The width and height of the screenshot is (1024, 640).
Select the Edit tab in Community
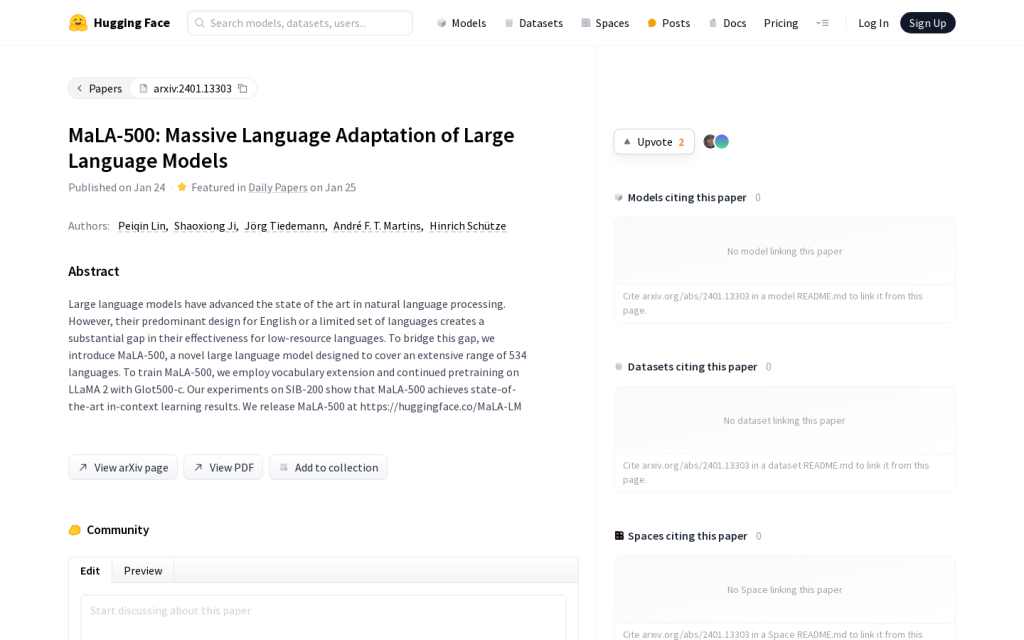[x=90, y=570]
